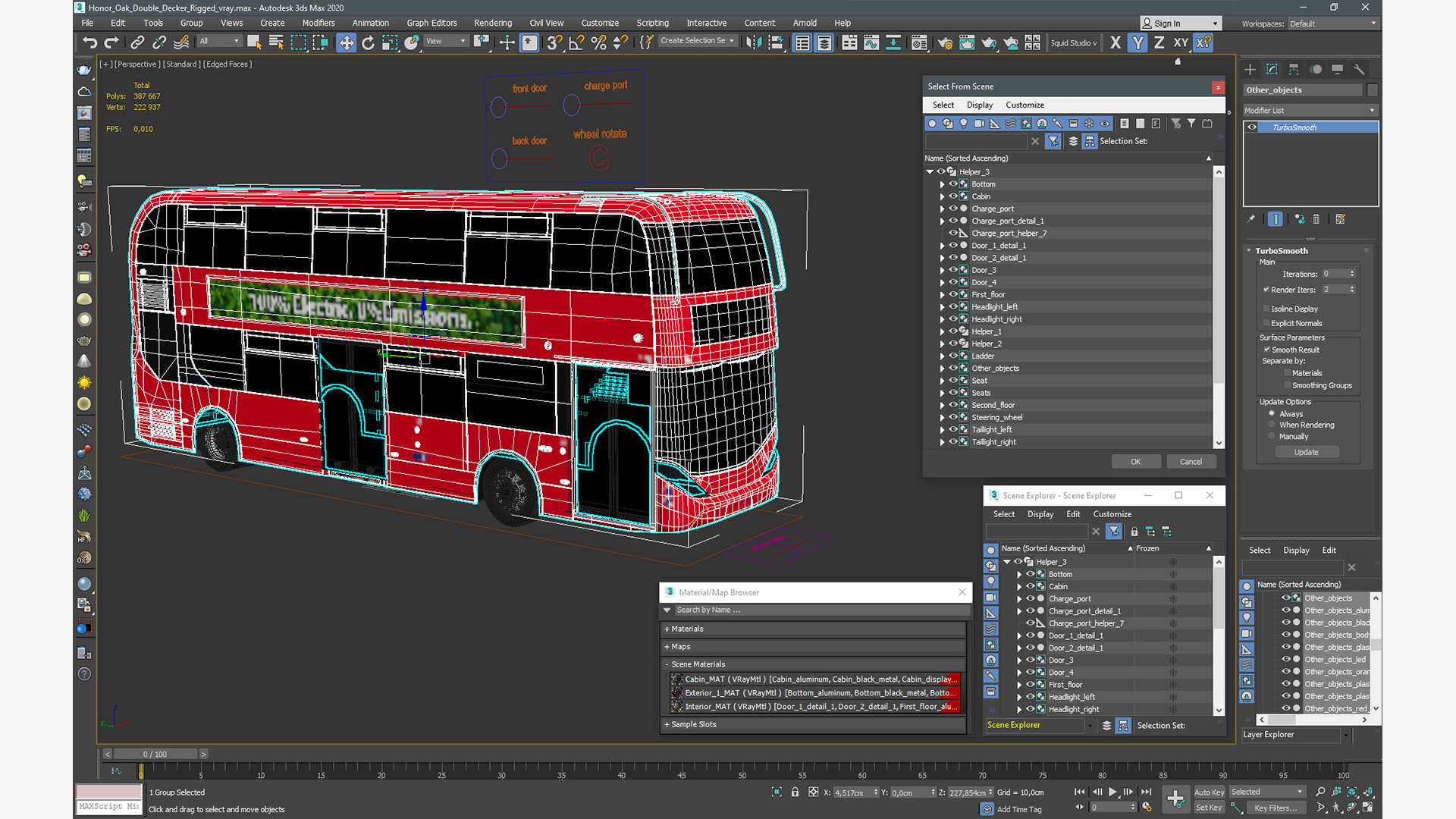Activate the Select and Rotate tool

368,42
